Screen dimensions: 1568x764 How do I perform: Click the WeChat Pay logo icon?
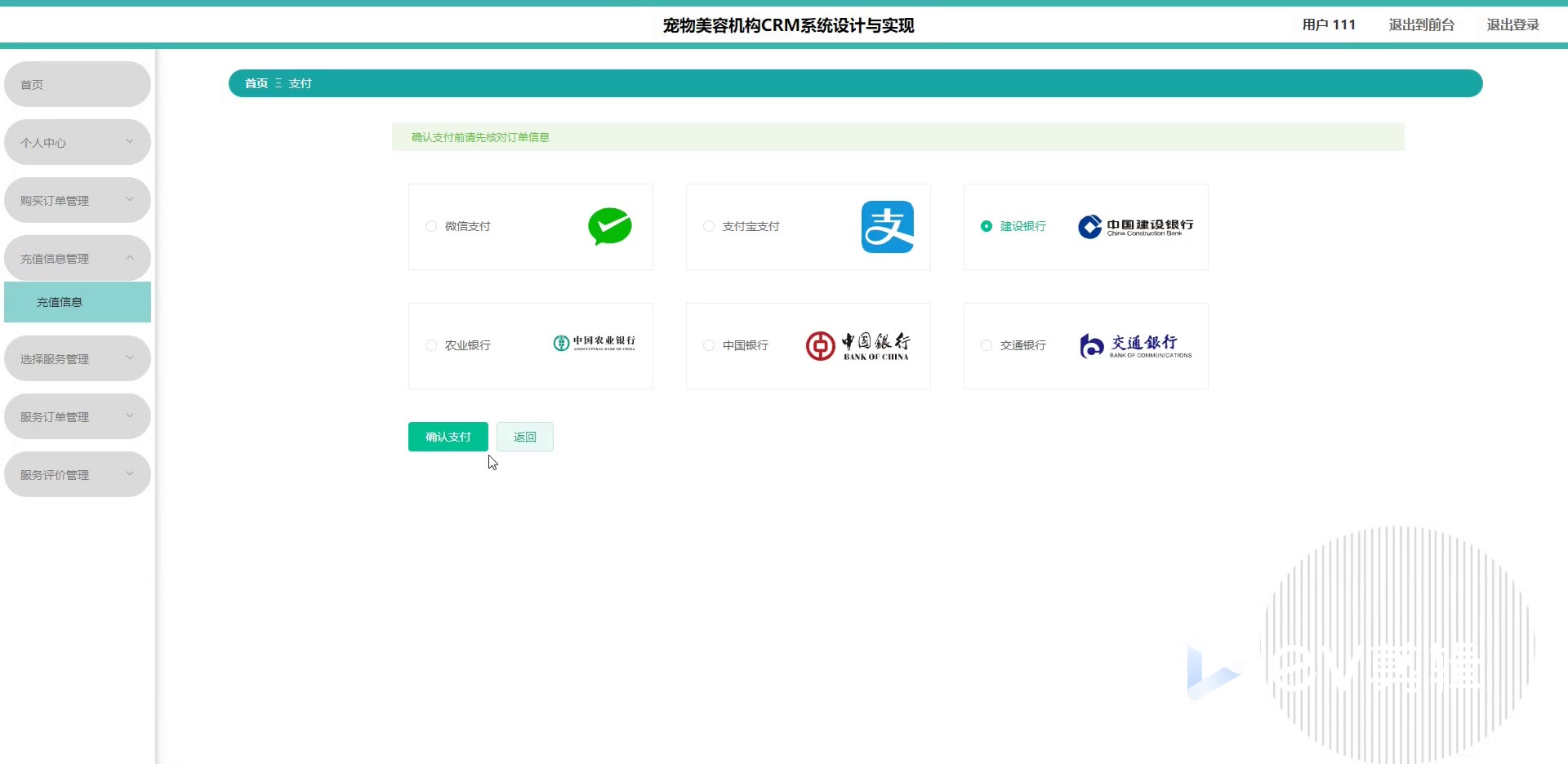pyautogui.click(x=610, y=226)
